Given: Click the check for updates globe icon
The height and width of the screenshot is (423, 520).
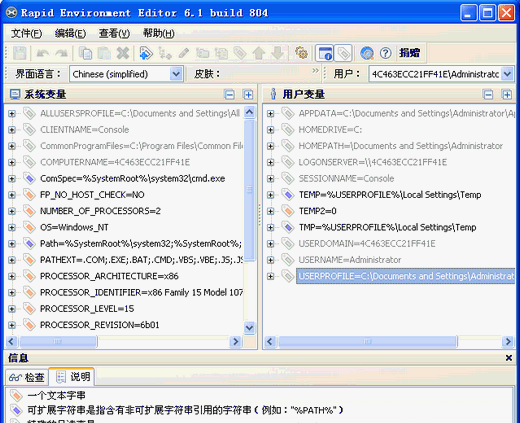Looking at the screenshot, I should coord(367,53).
